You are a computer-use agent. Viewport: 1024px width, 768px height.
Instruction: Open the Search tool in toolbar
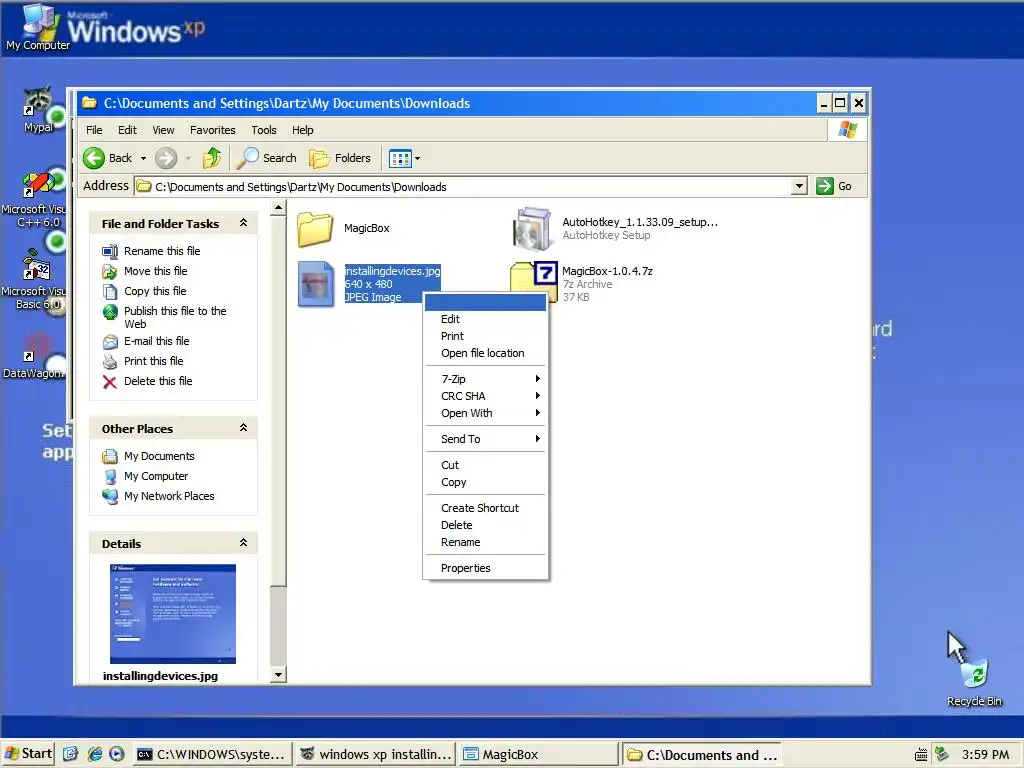pyautogui.click(x=267, y=158)
